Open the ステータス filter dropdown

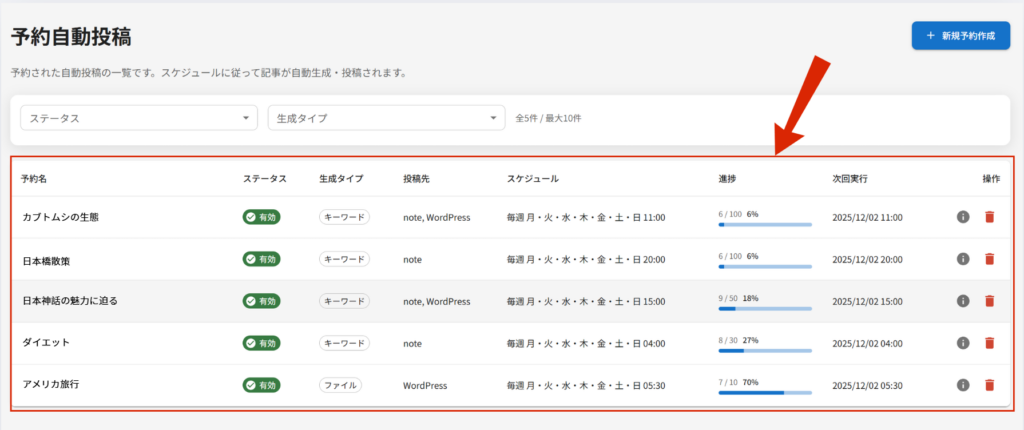tap(139, 118)
